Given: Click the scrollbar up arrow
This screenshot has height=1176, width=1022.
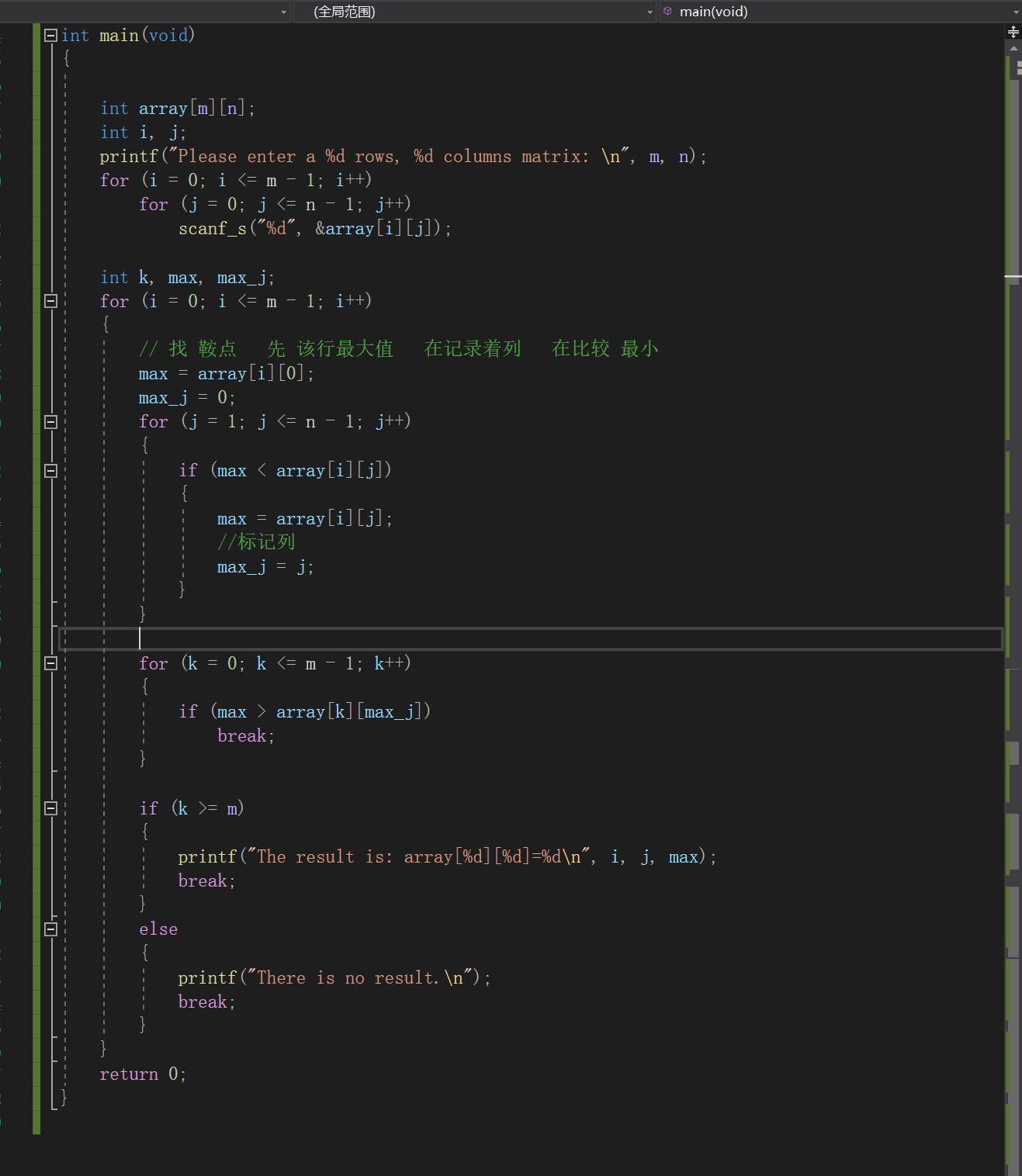Looking at the screenshot, I should 1013,48.
